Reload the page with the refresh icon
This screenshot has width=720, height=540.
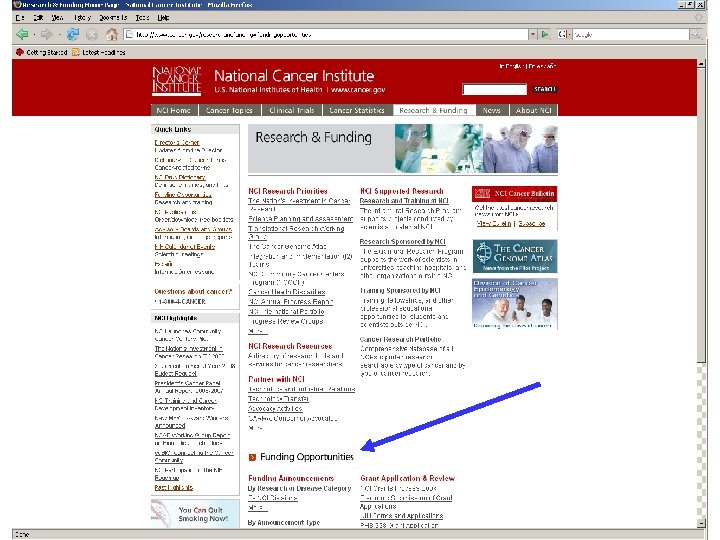coord(73,34)
